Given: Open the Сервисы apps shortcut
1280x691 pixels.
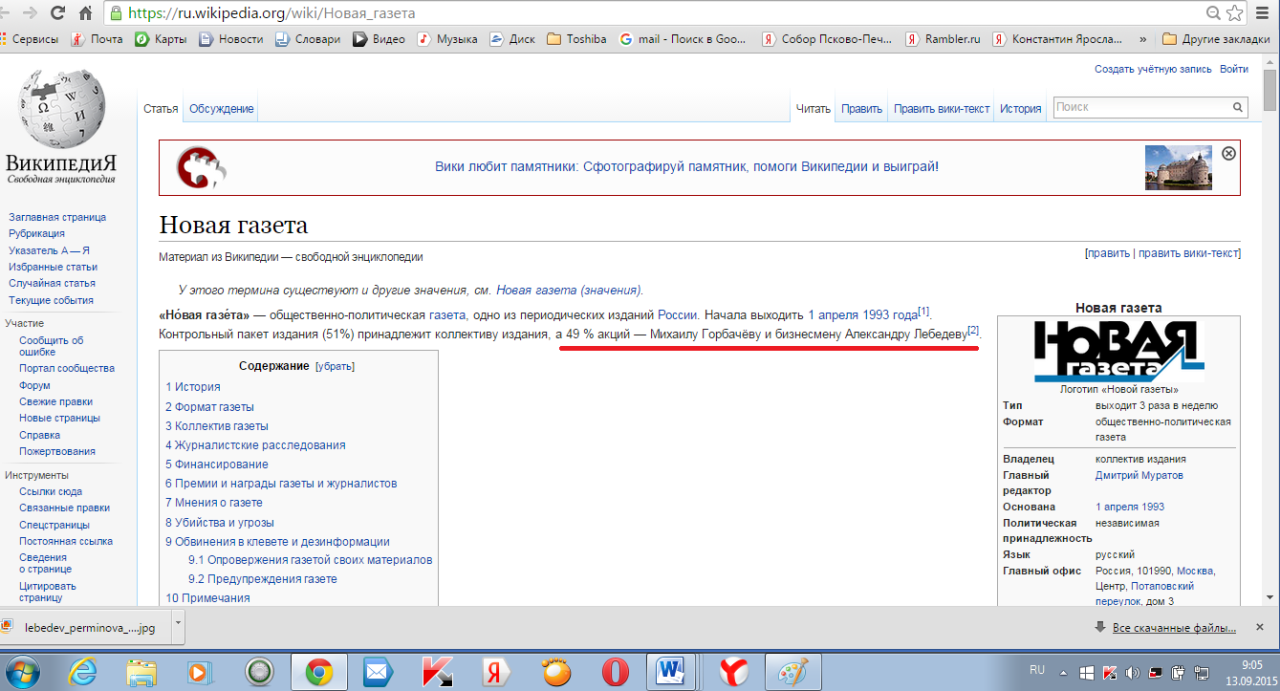Looking at the screenshot, I should (x=32, y=39).
